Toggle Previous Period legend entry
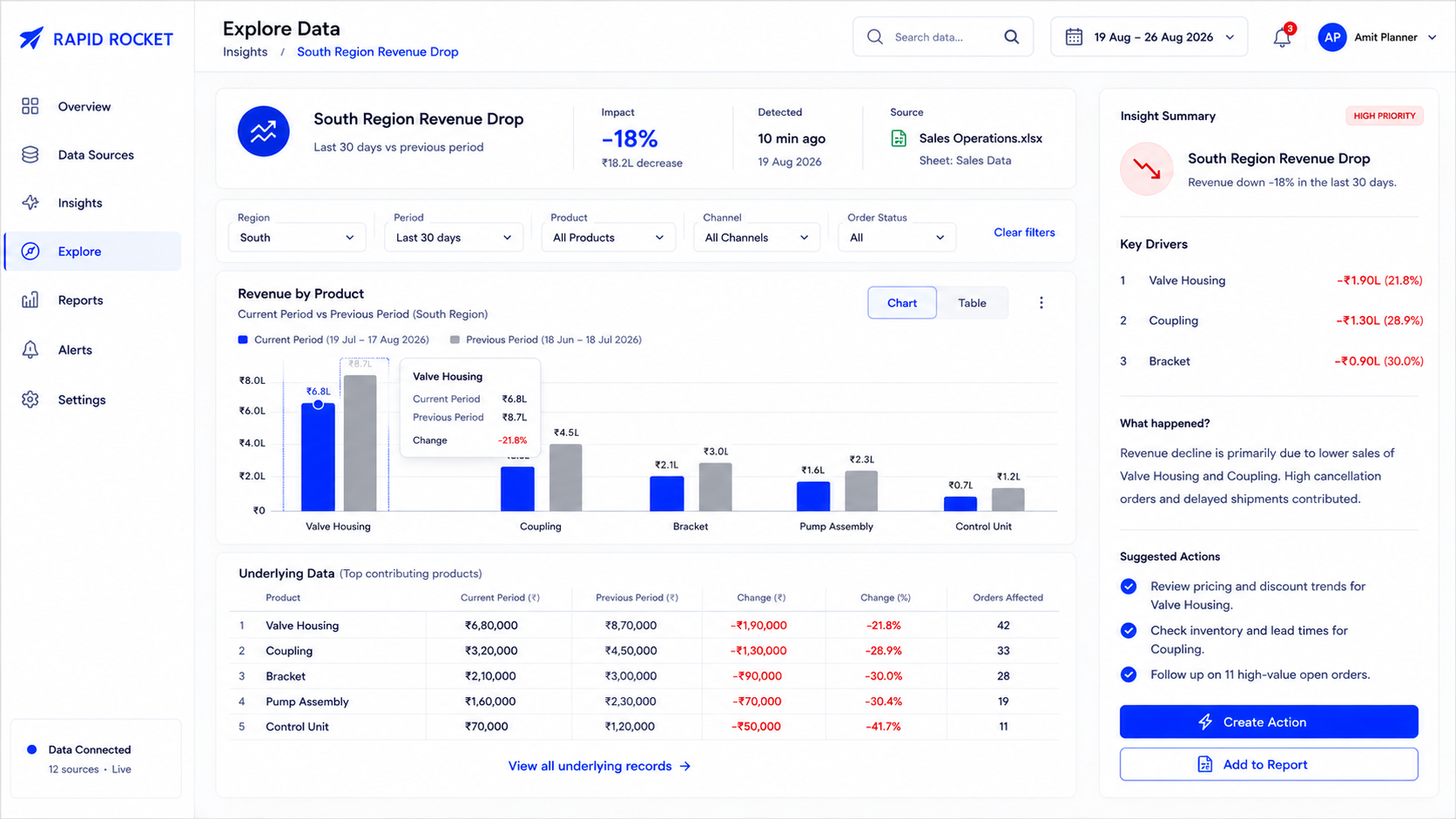Viewport: 1456px width, 819px height. 546,339
